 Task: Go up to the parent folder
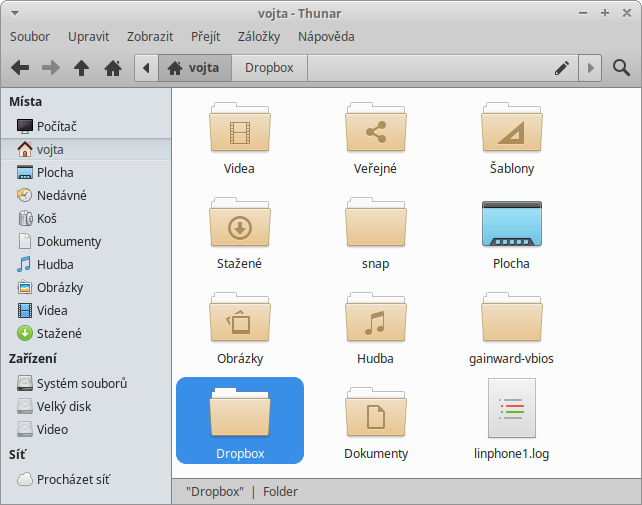pos(81,68)
